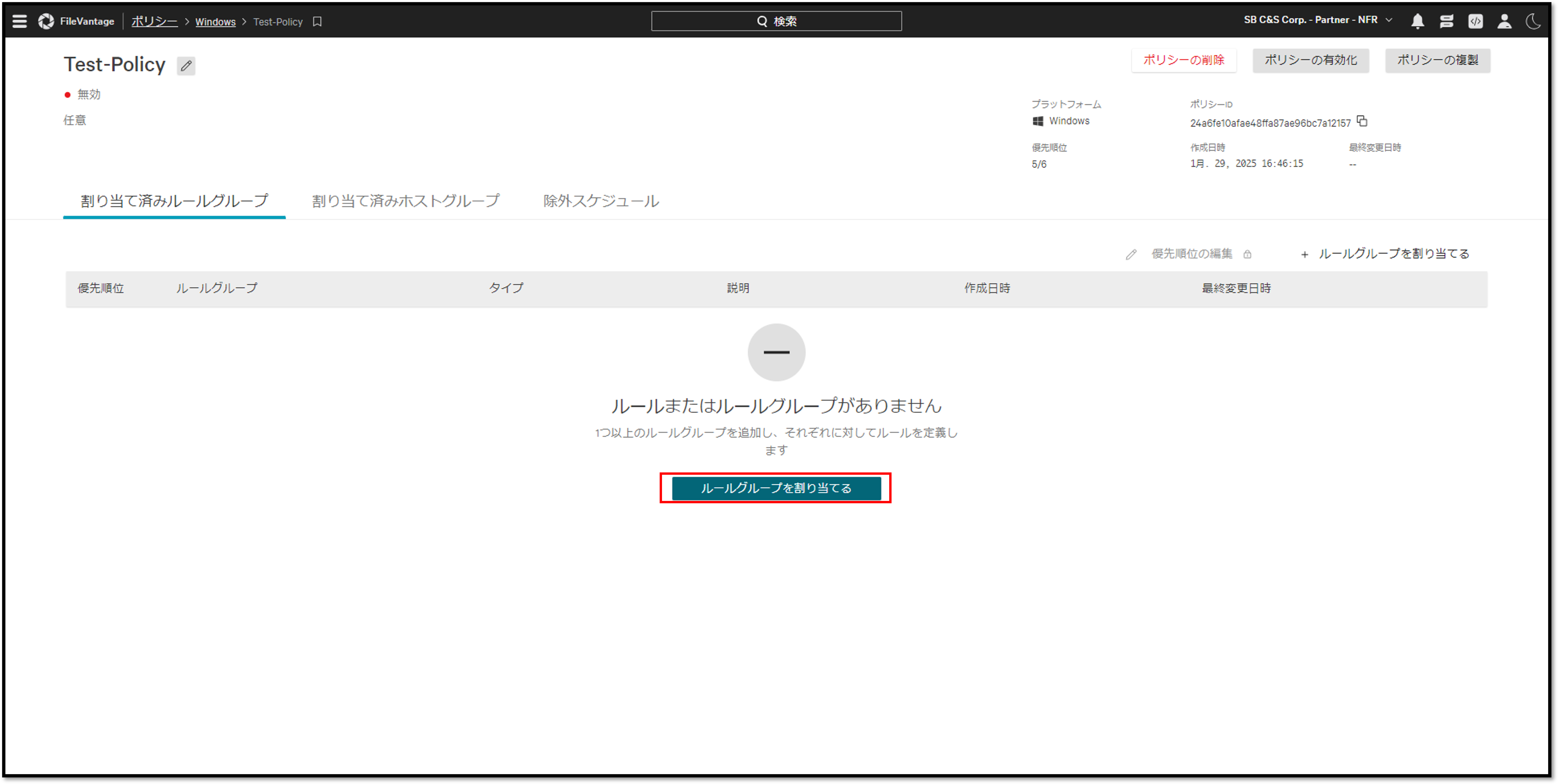Open the hamburger navigation menu
The width and height of the screenshot is (1558, 784).
(x=19, y=21)
